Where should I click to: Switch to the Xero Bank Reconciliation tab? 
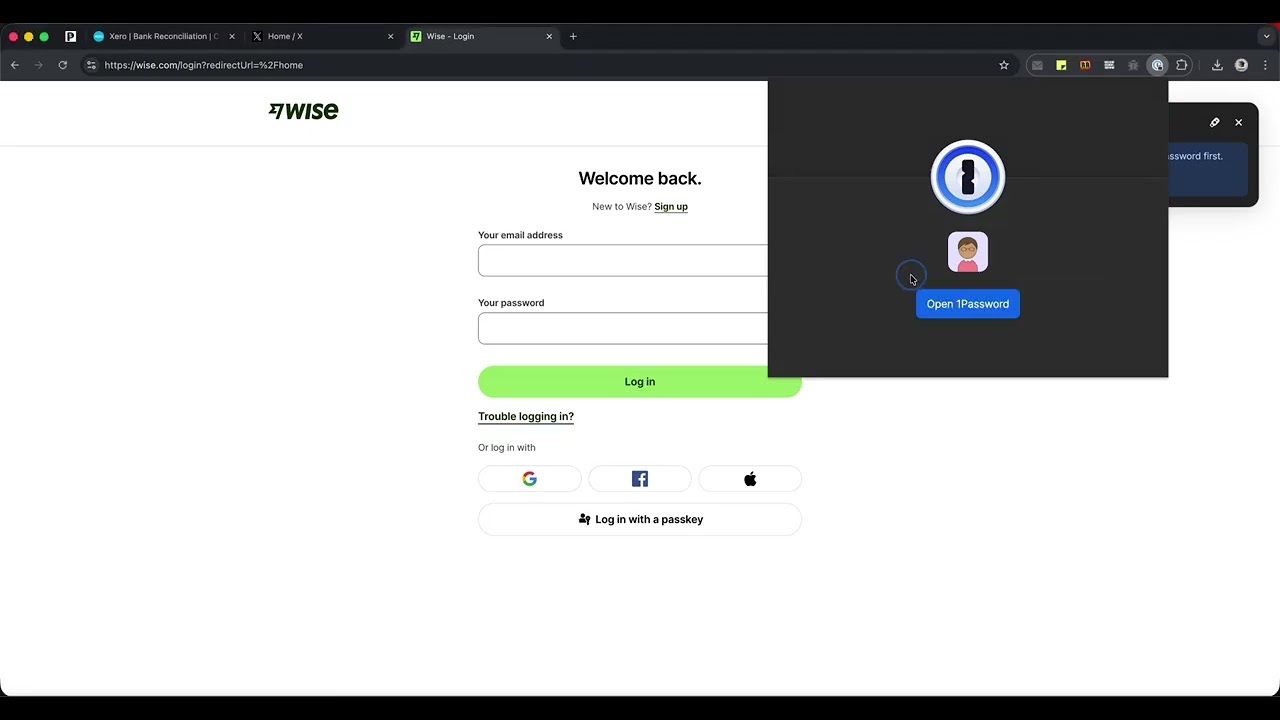click(x=164, y=36)
